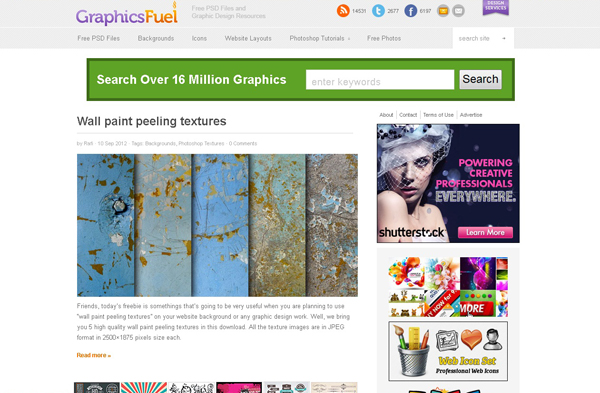Viewport: 600px width, 393px height.
Task: Visit the Twitter bird icon
Action: pyautogui.click(x=378, y=11)
